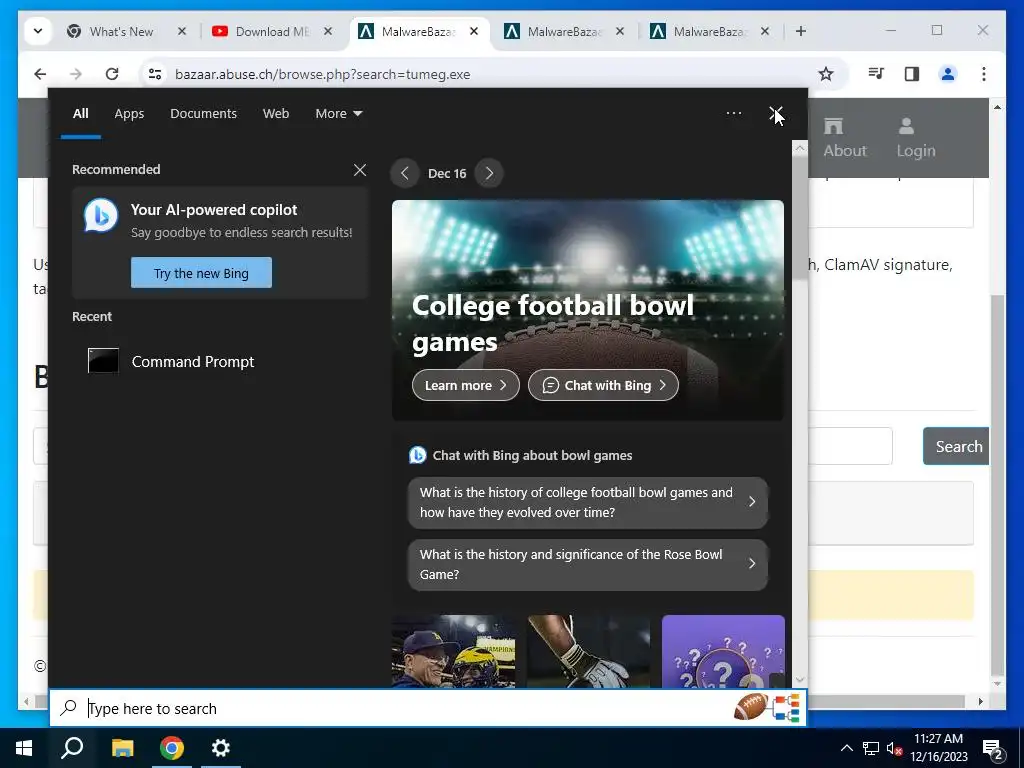This screenshot has width=1024, height=768.
Task: Open Windows Start menu
Action: click(24, 748)
